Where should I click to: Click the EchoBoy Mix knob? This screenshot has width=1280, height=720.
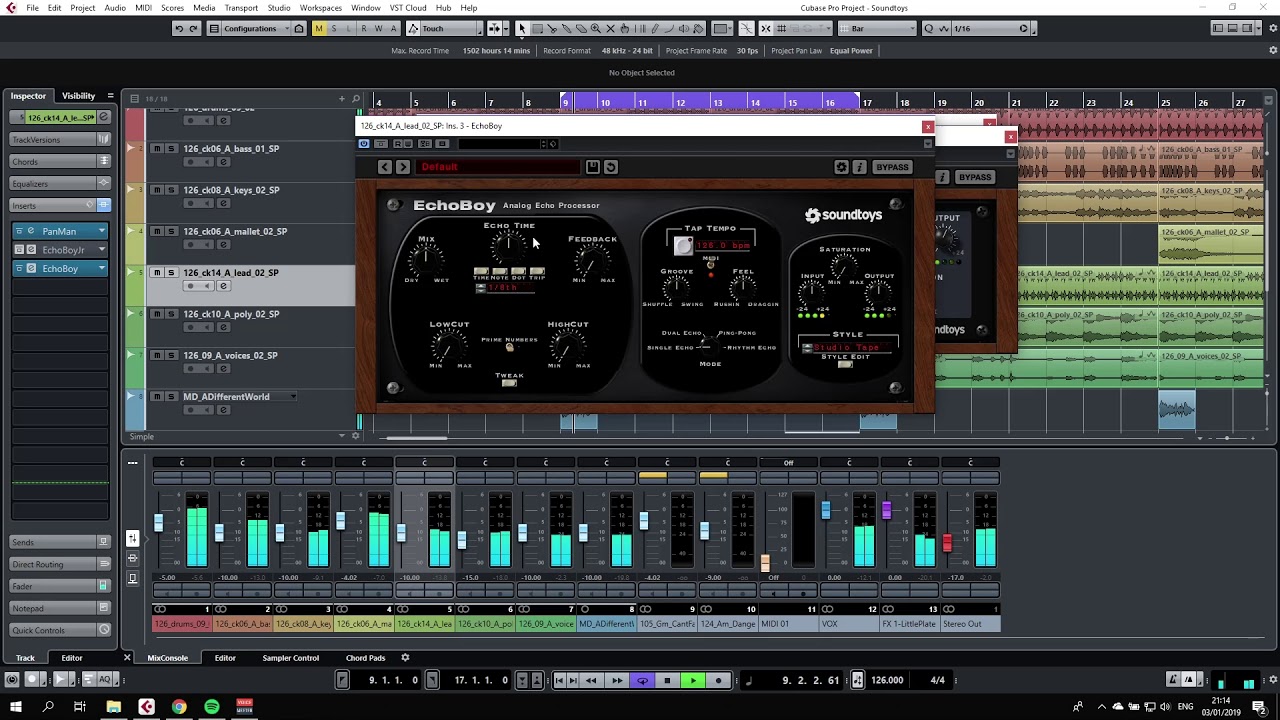point(427,260)
